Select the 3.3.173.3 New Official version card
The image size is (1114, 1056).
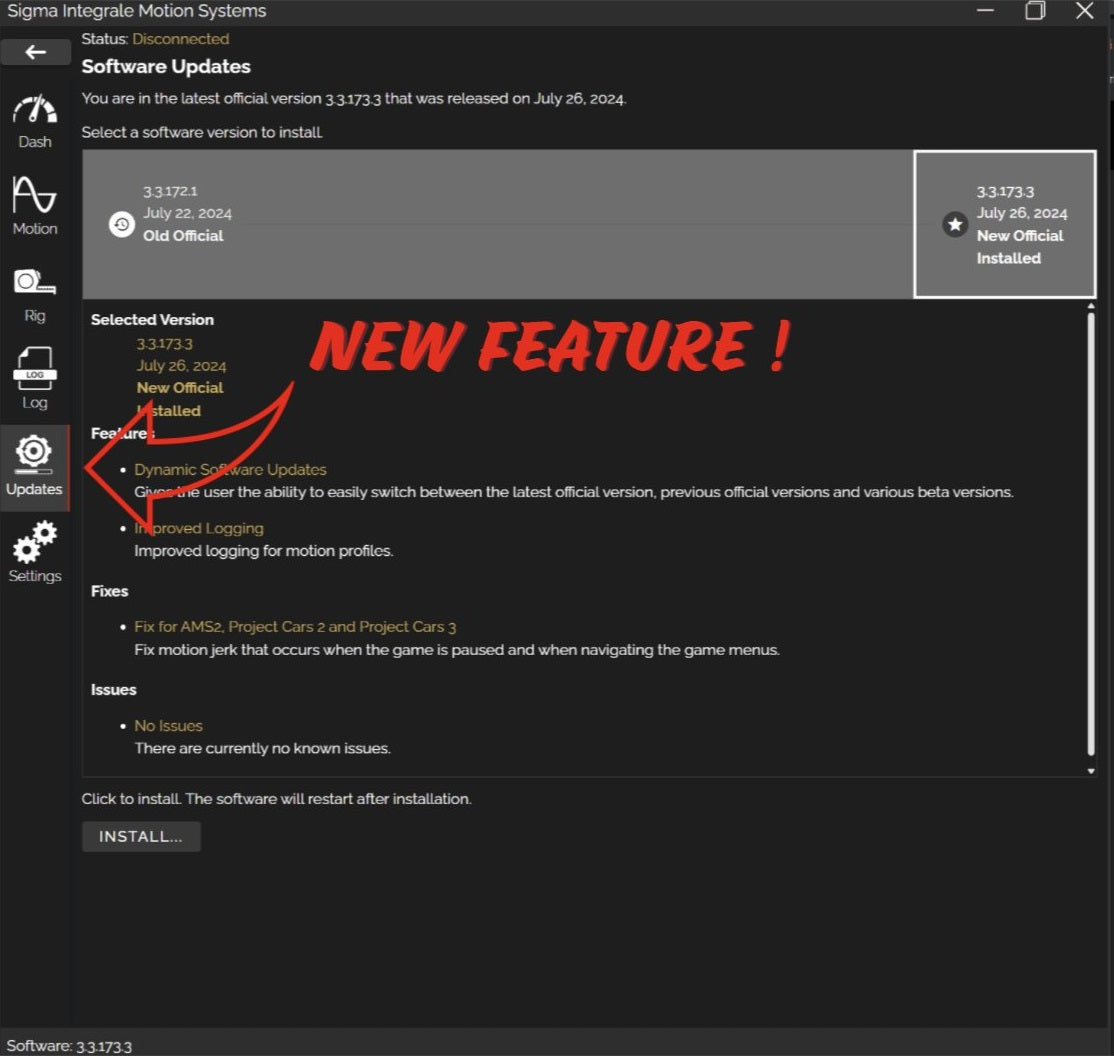click(1003, 222)
